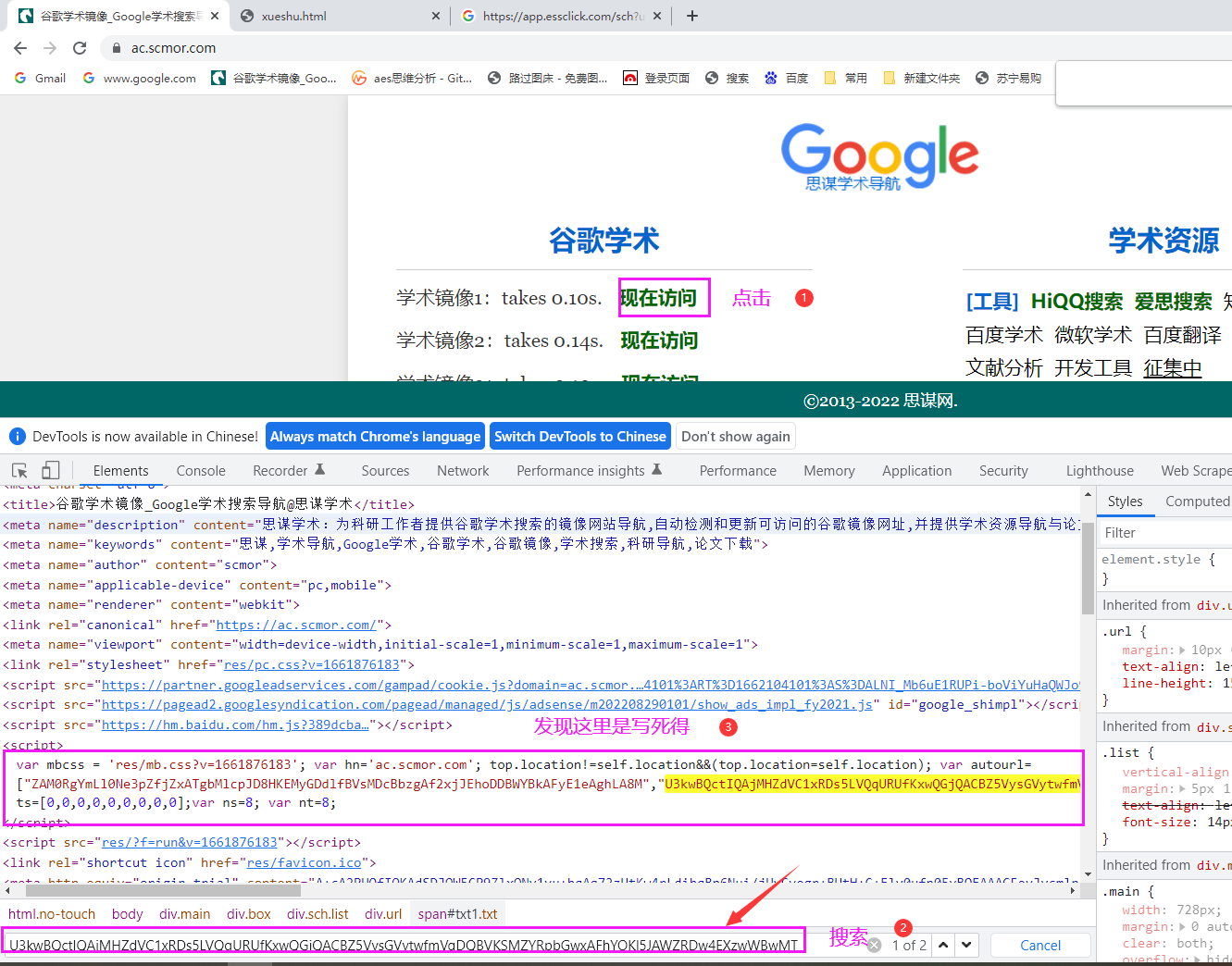Click 现在访问 for 学术镜像2
The height and width of the screenshot is (966, 1232).
click(659, 341)
